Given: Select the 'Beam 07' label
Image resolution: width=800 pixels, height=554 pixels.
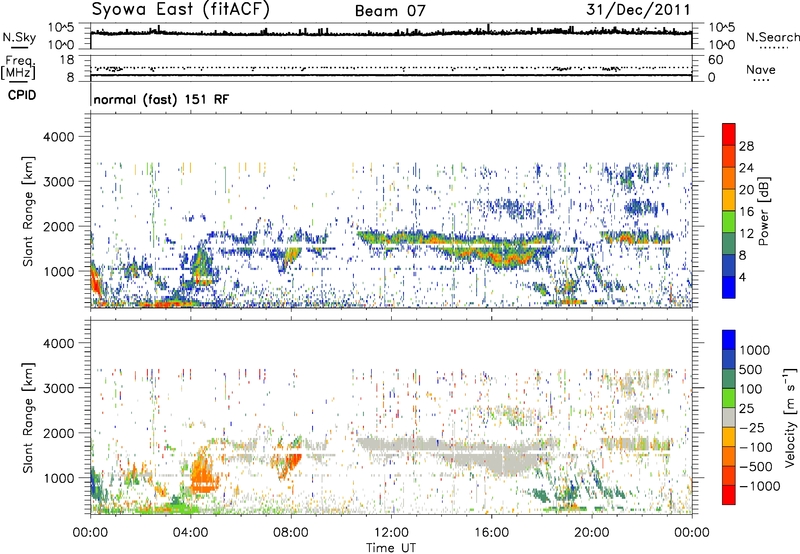Looking at the screenshot, I should pyautogui.click(x=390, y=11).
